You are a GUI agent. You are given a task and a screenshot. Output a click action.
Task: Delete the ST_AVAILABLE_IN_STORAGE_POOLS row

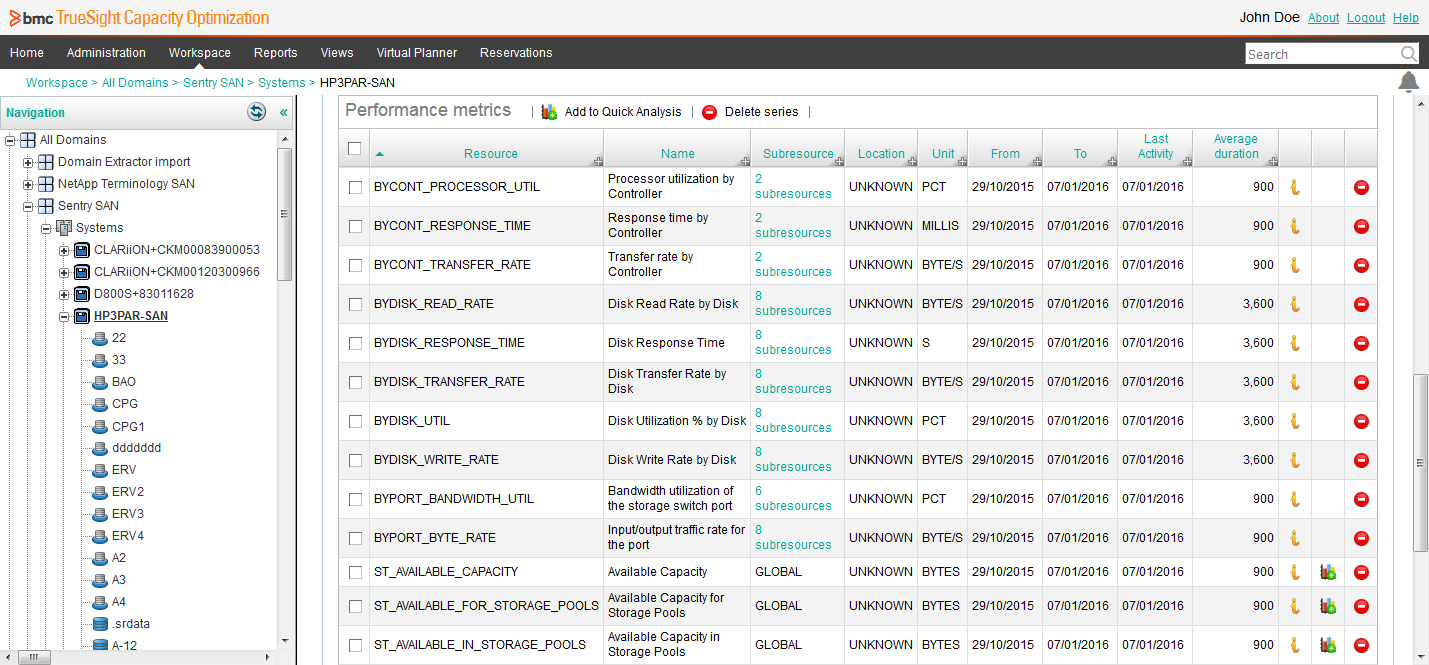coord(1361,645)
